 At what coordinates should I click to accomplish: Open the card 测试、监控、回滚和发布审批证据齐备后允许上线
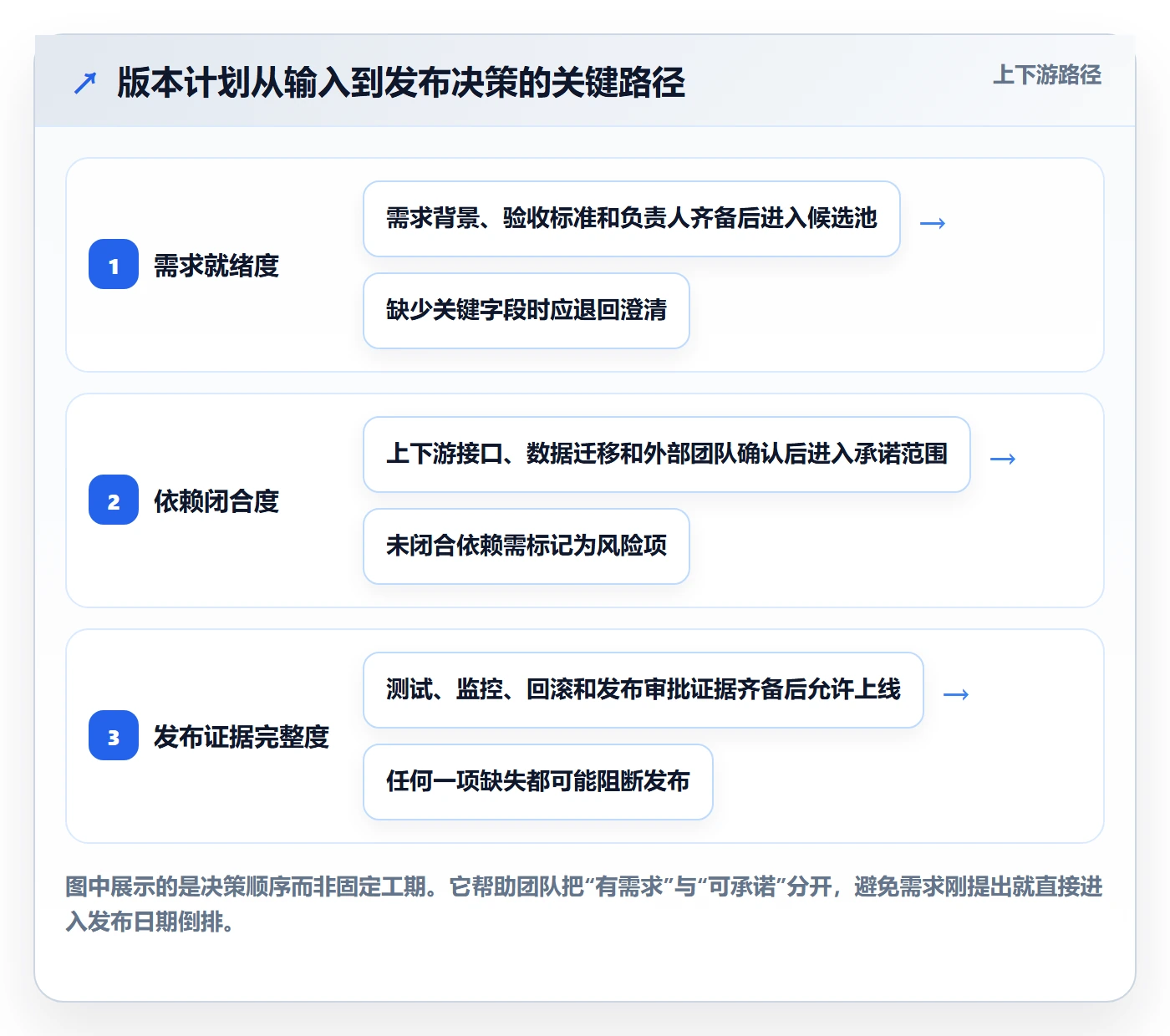[x=643, y=690]
